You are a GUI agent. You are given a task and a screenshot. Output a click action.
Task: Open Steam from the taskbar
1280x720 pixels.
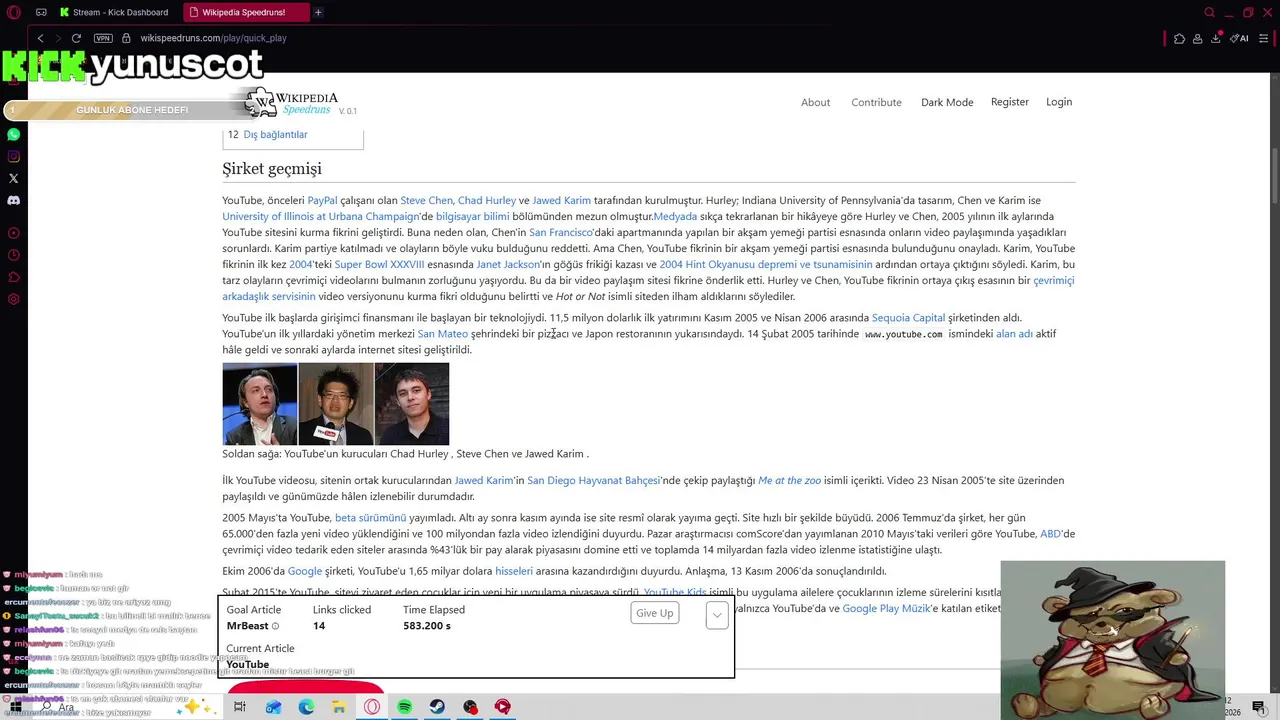pyautogui.click(x=437, y=707)
